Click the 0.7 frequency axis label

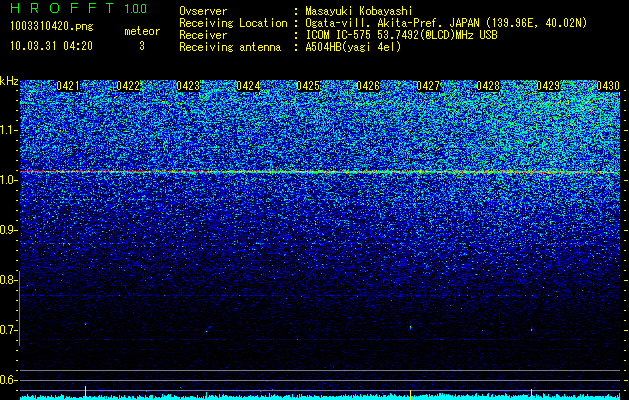pyautogui.click(x=9, y=330)
